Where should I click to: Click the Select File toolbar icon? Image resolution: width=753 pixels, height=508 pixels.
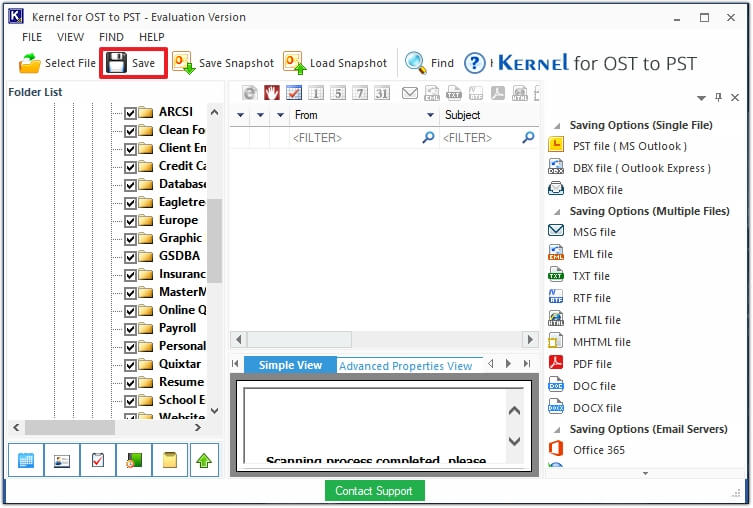30,63
